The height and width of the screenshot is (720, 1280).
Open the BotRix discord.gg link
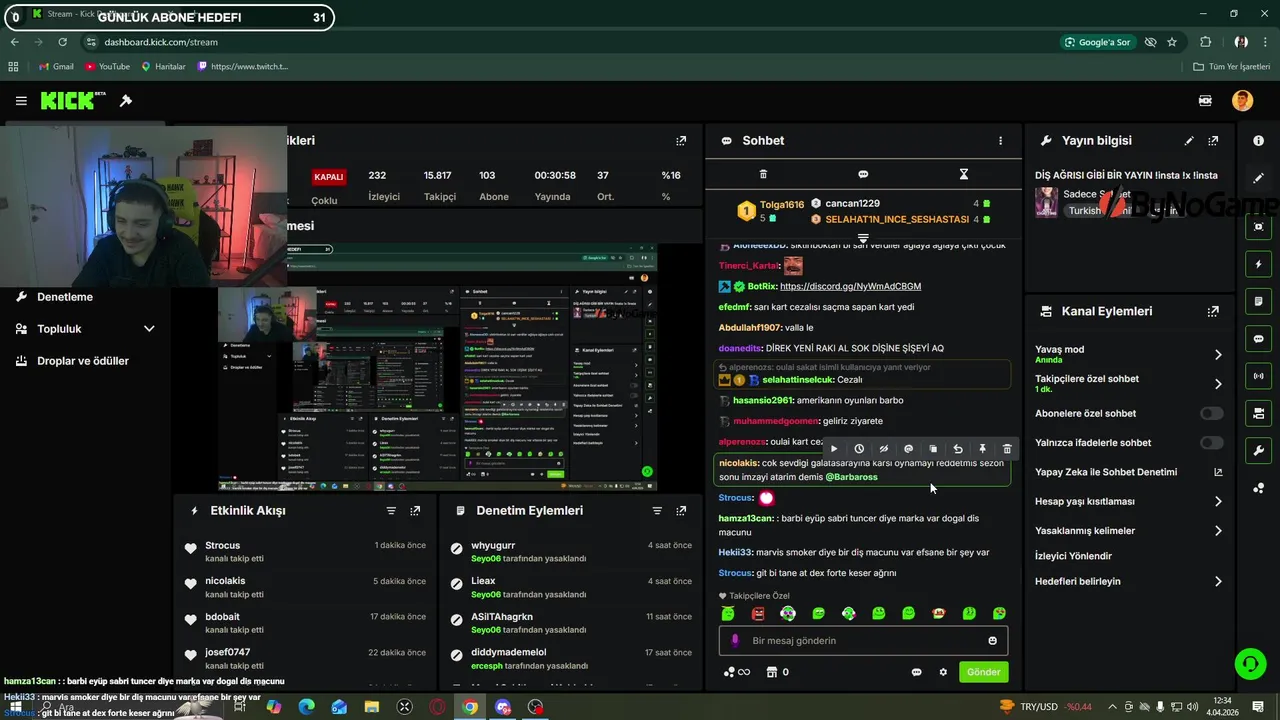tap(850, 286)
